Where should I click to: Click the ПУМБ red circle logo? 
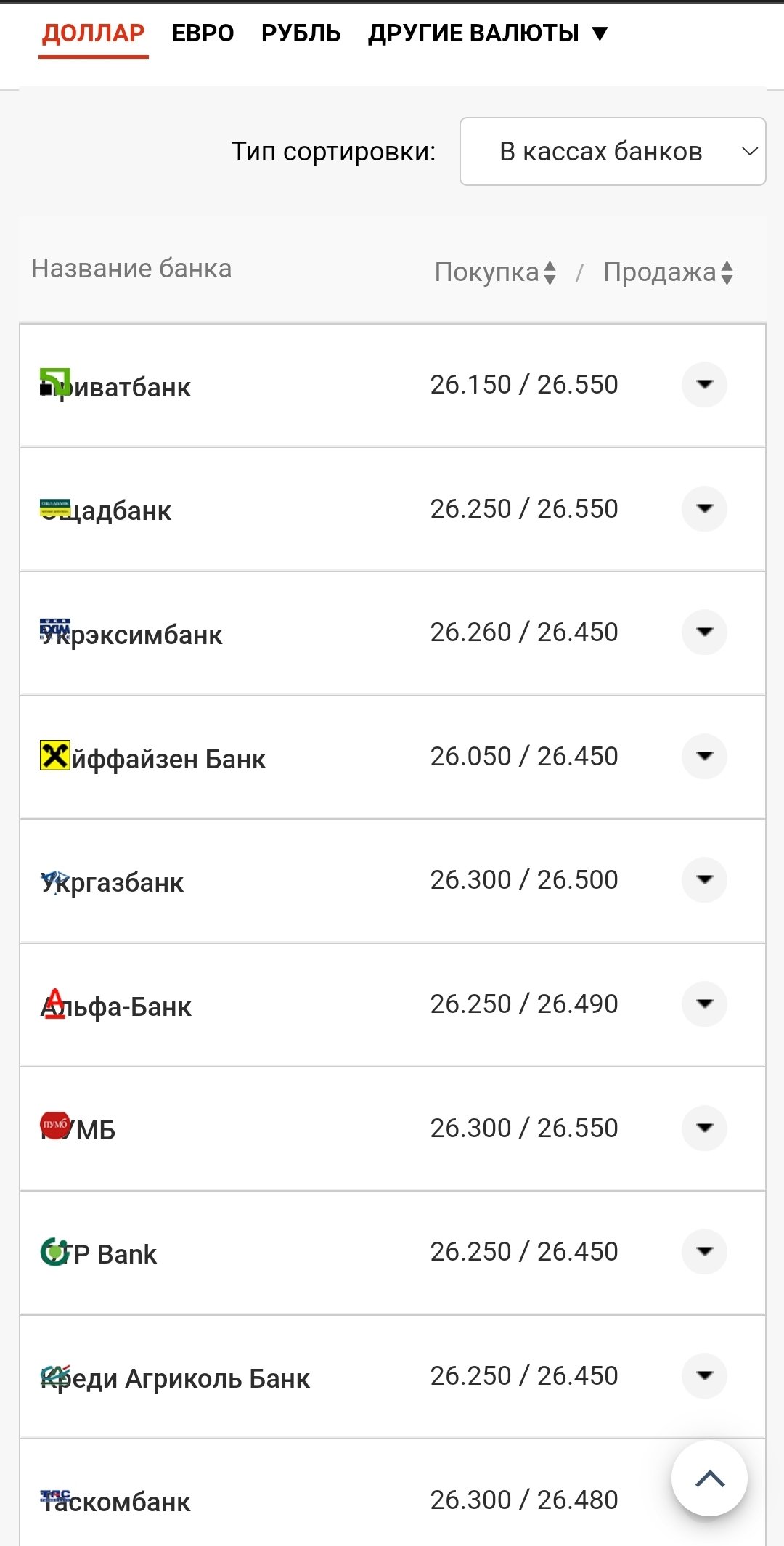(55, 1124)
